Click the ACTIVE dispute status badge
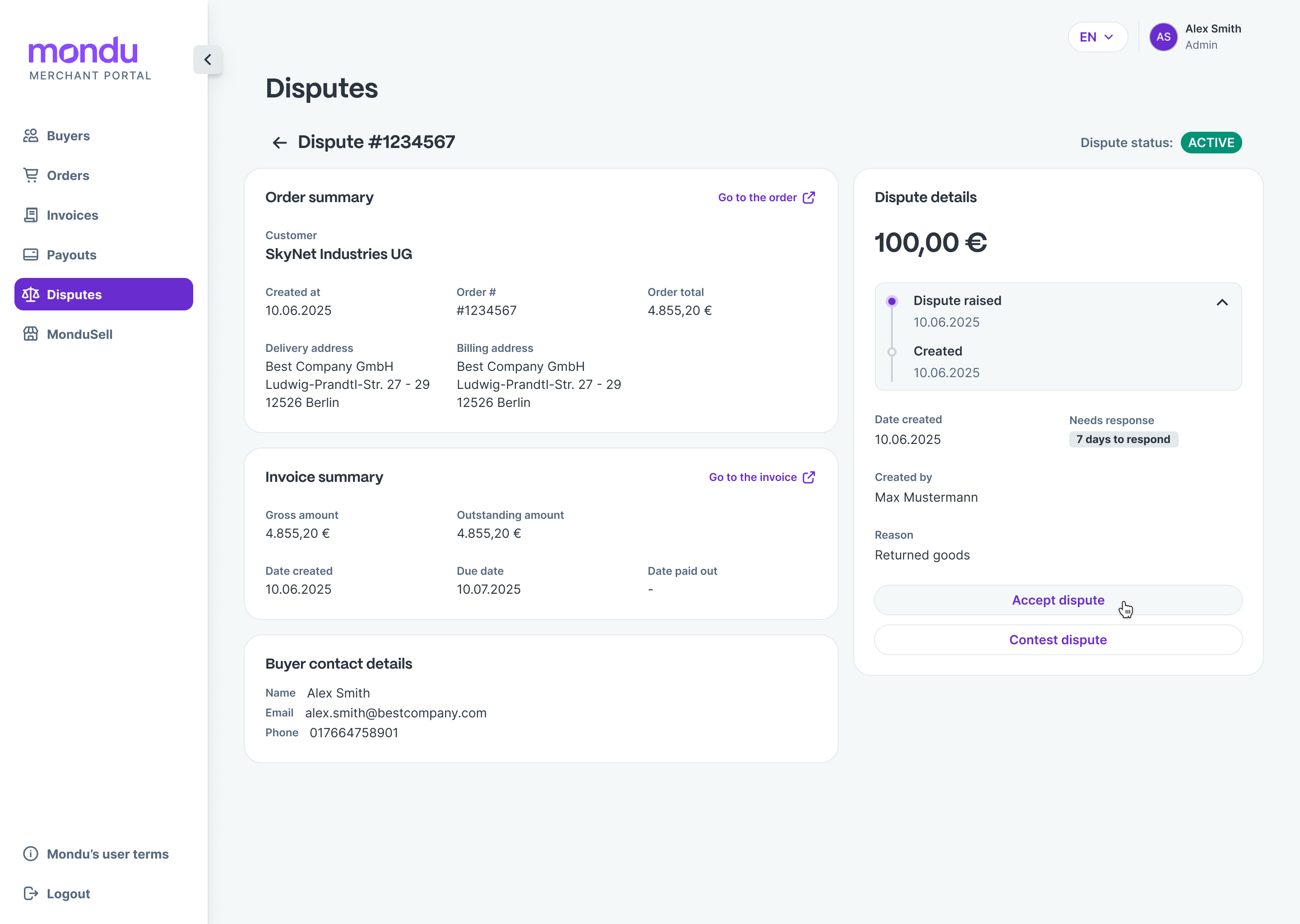1300x924 pixels. point(1211,142)
